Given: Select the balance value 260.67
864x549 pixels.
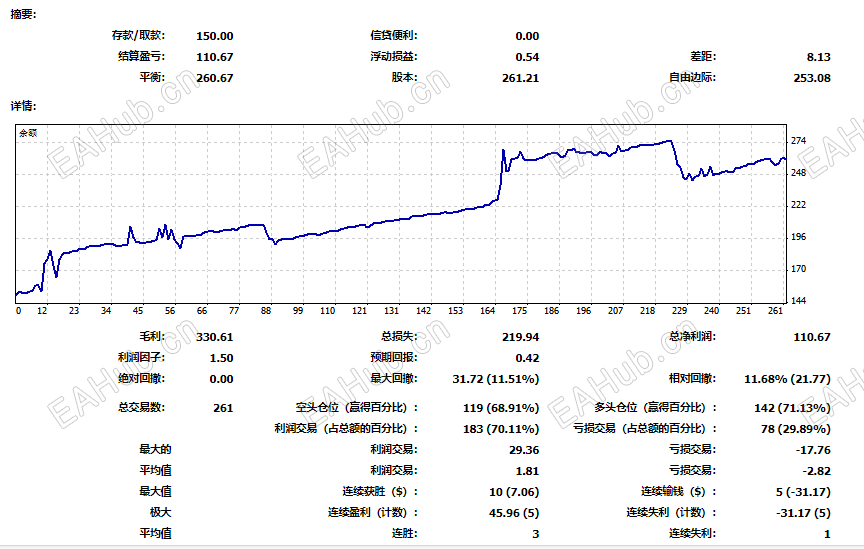Looking at the screenshot, I should [214, 78].
